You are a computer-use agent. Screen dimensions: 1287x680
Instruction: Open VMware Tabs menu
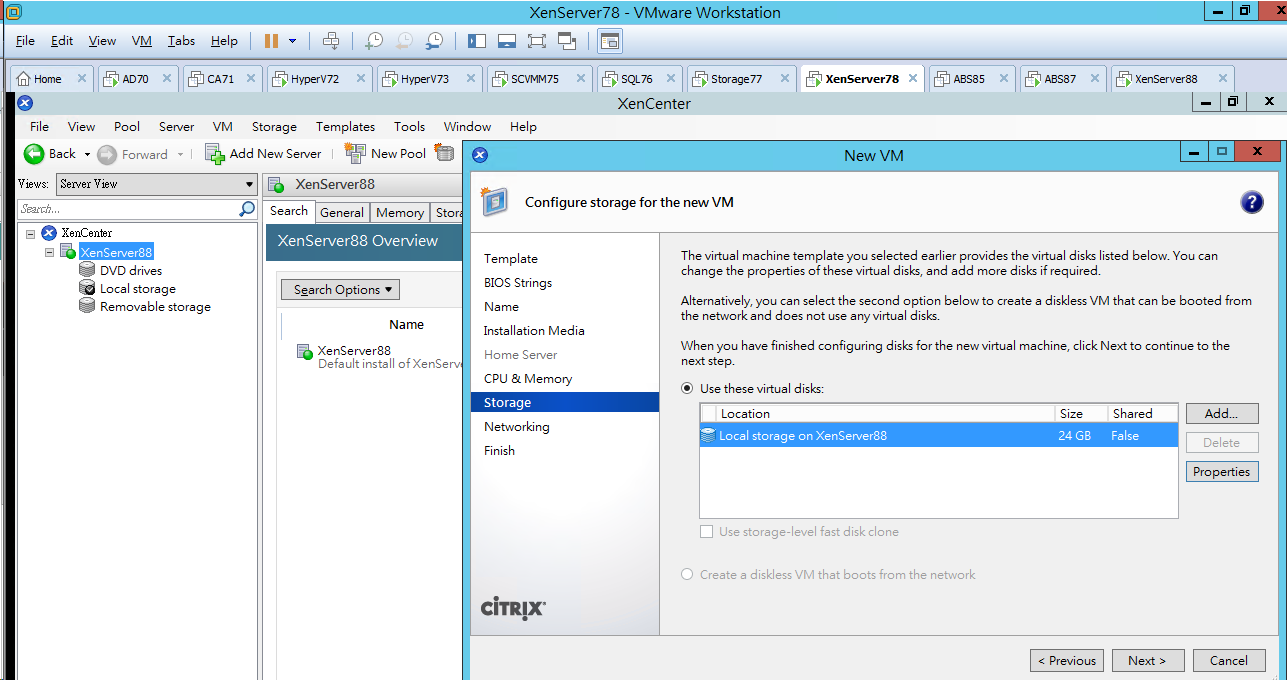tap(181, 41)
